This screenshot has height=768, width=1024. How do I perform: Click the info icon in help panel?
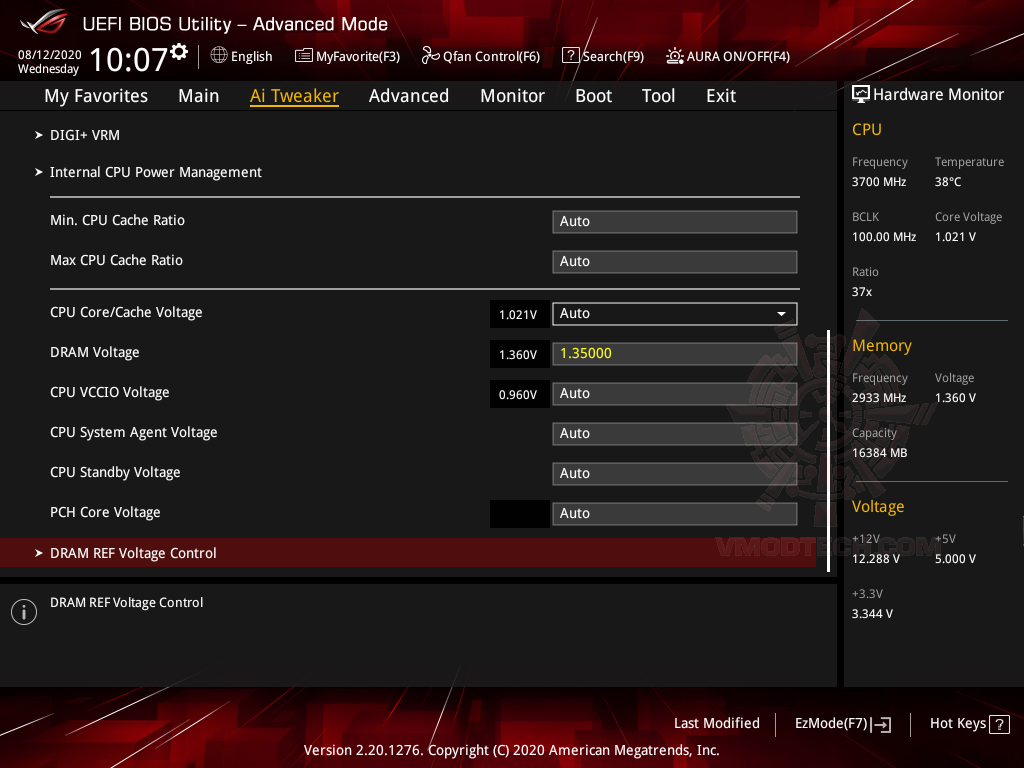point(24,612)
